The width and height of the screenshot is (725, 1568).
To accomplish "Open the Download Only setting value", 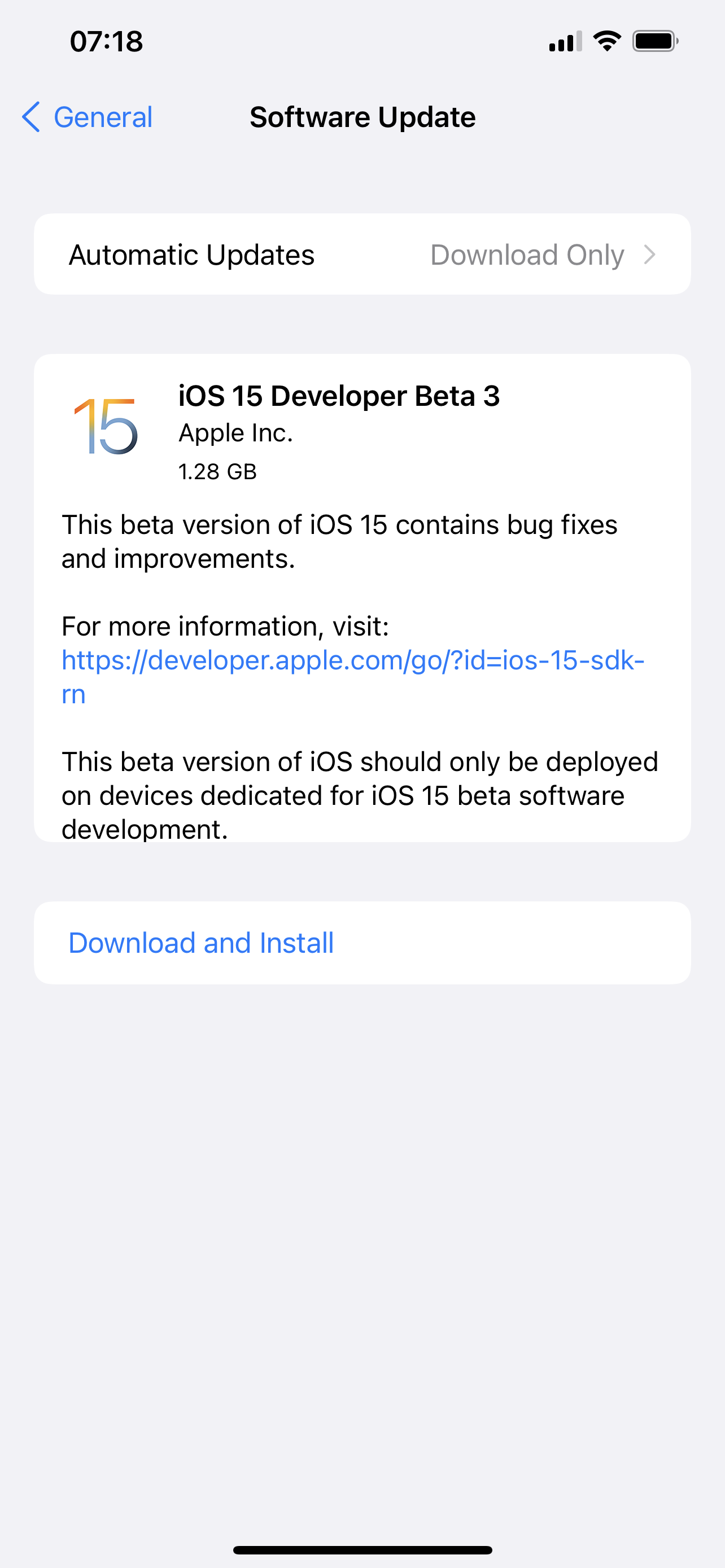I will [527, 255].
